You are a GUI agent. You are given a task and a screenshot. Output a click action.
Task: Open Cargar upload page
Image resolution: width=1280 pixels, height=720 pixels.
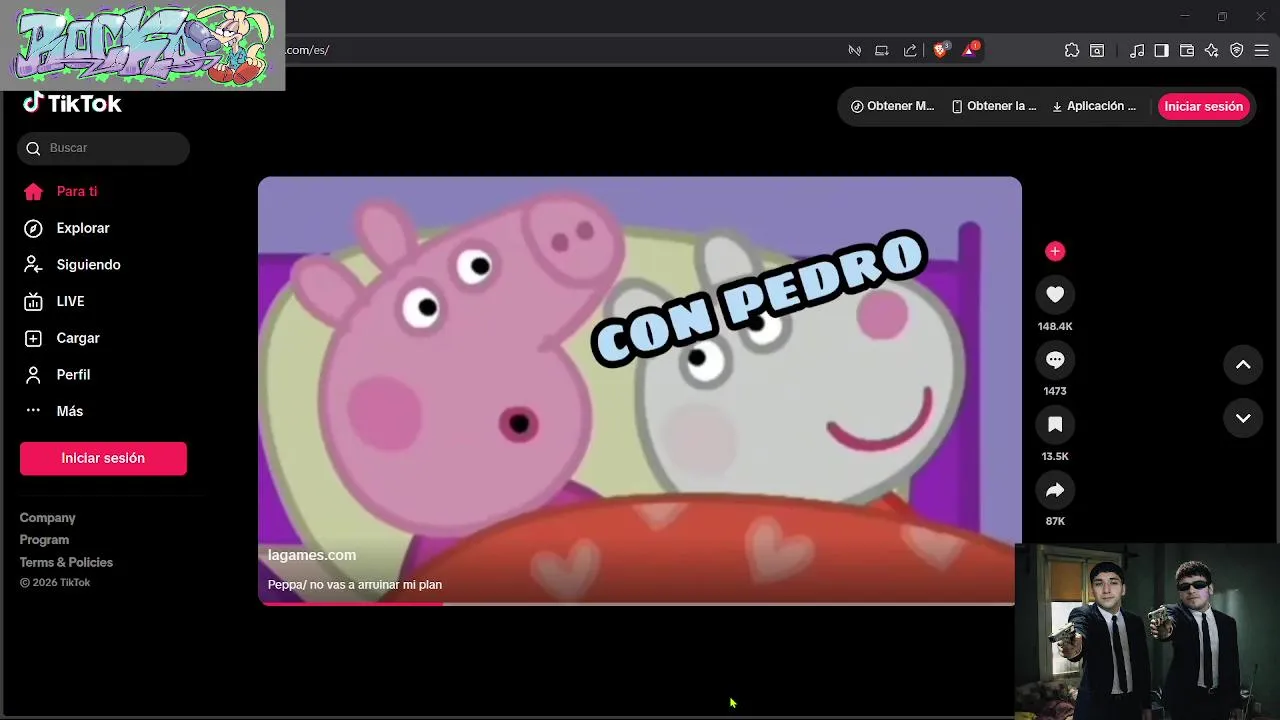coord(62,338)
